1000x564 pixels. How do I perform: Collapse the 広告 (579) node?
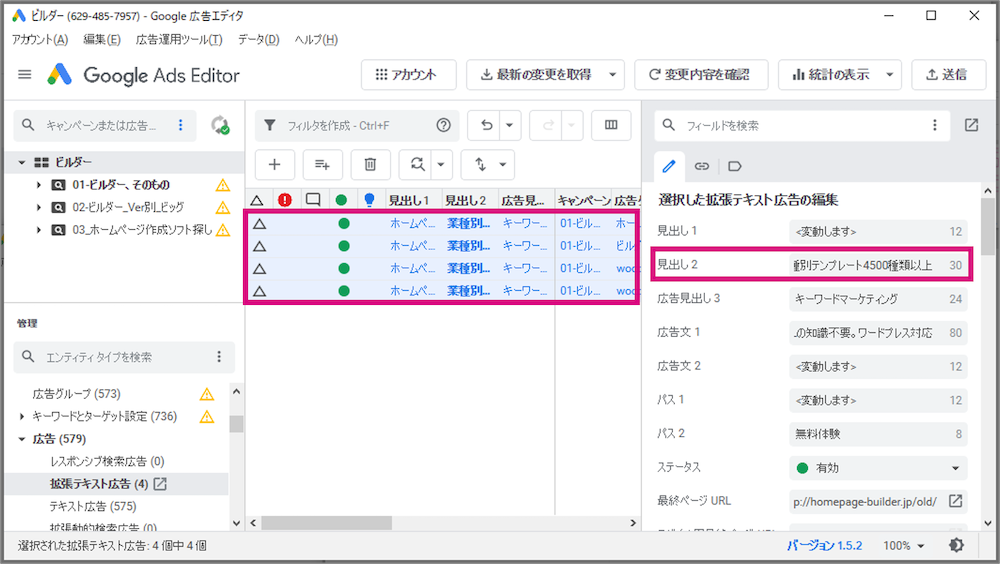tap(22, 439)
